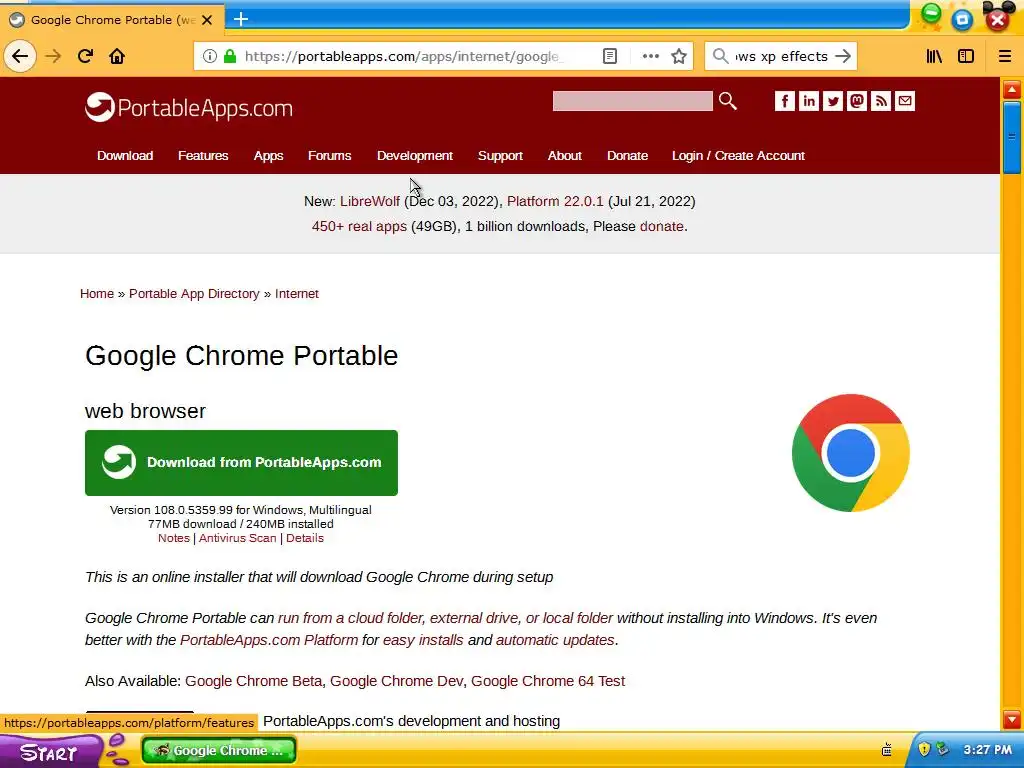Select the Google Chrome Portable browser tab
This screenshot has height=768, width=1024.
111,20
